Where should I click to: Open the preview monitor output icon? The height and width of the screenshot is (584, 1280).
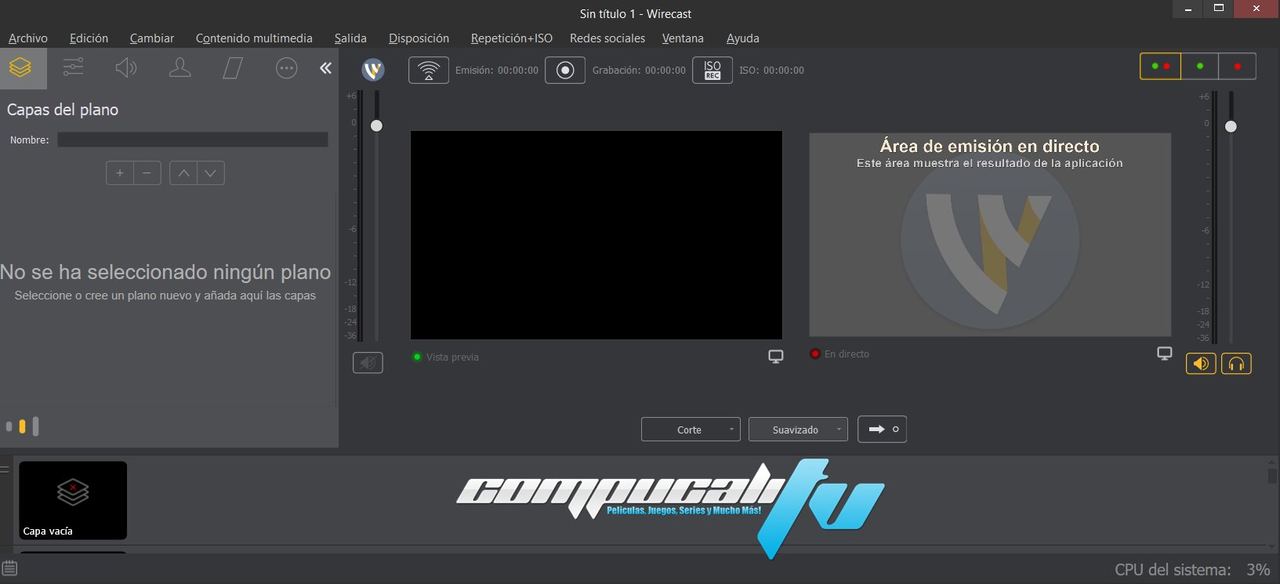click(776, 357)
